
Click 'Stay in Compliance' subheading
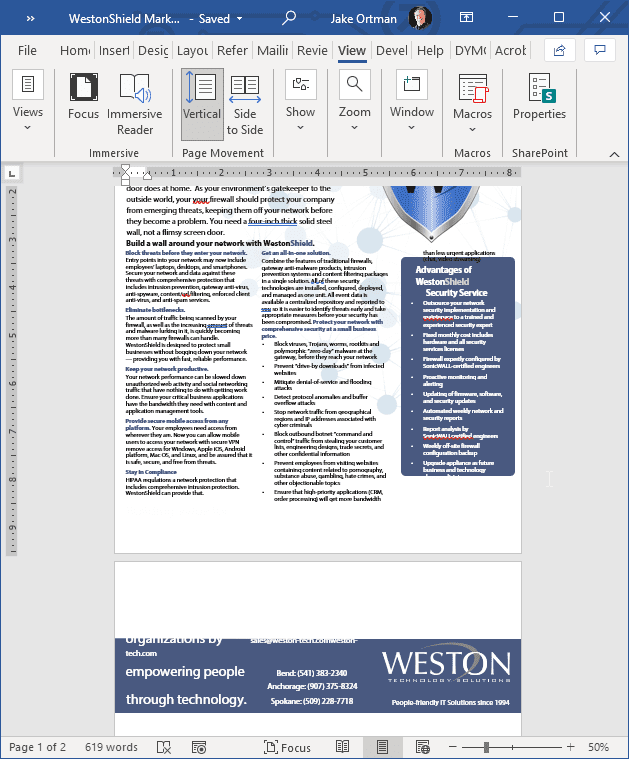tap(151, 472)
